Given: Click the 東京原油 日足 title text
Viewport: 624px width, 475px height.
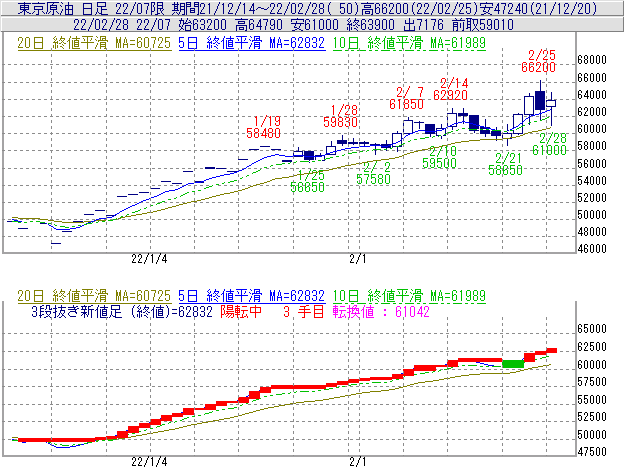Looking at the screenshot, I should (x=63, y=8).
